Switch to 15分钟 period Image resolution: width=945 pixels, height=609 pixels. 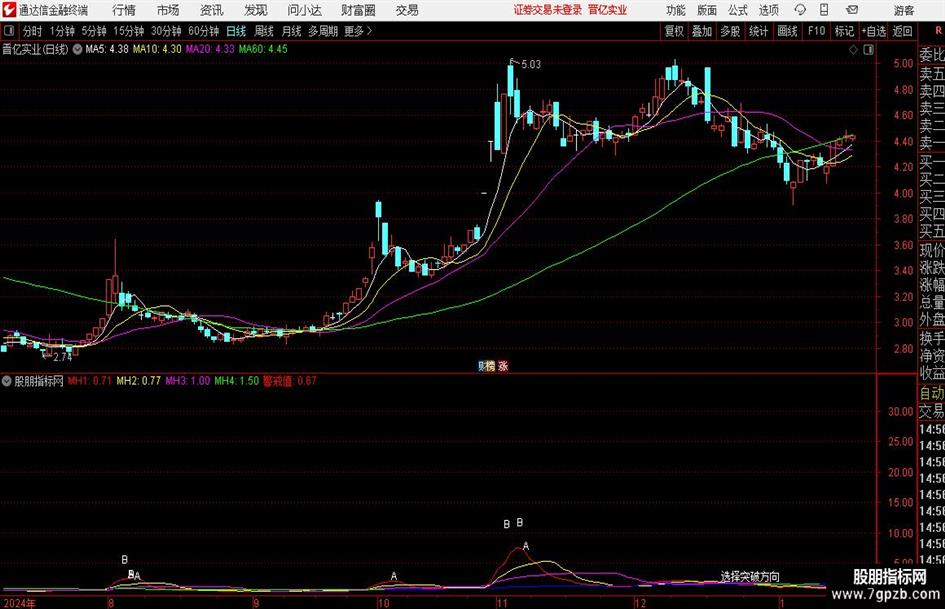[x=128, y=31]
